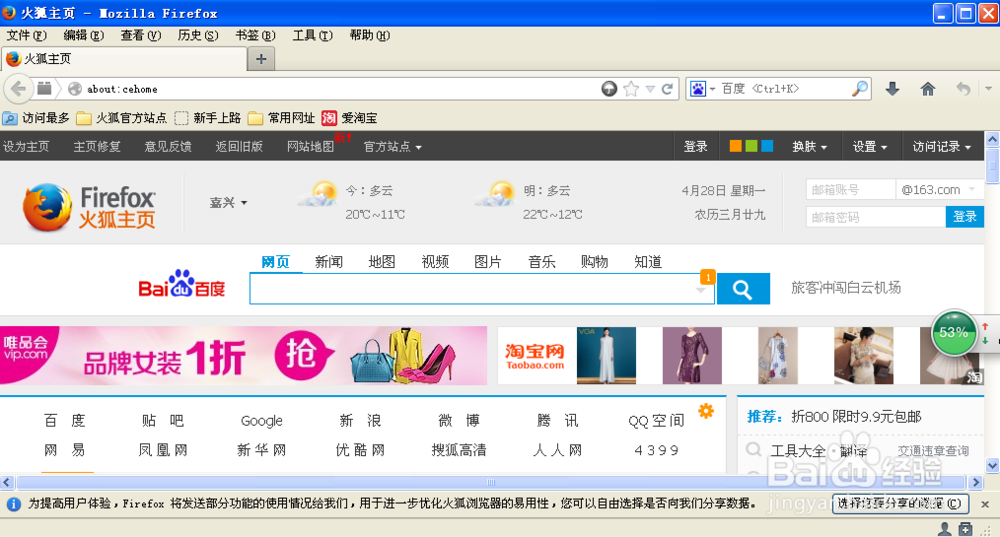Image resolution: width=1000 pixels, height=537 pixels.
Task: Pick the blue skin color swatch
Action: click(767, 146)
